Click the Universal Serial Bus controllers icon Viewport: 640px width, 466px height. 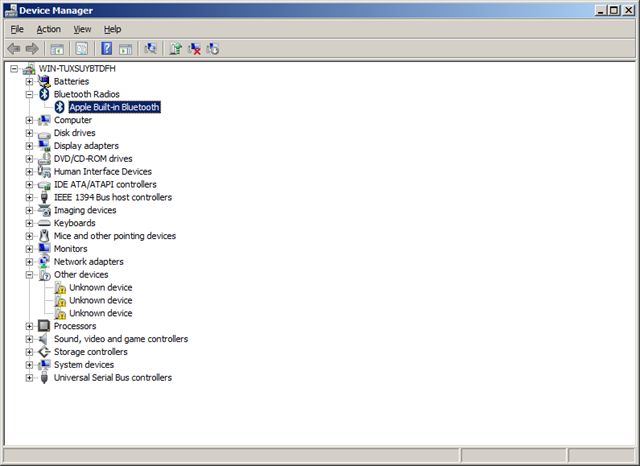44,377
